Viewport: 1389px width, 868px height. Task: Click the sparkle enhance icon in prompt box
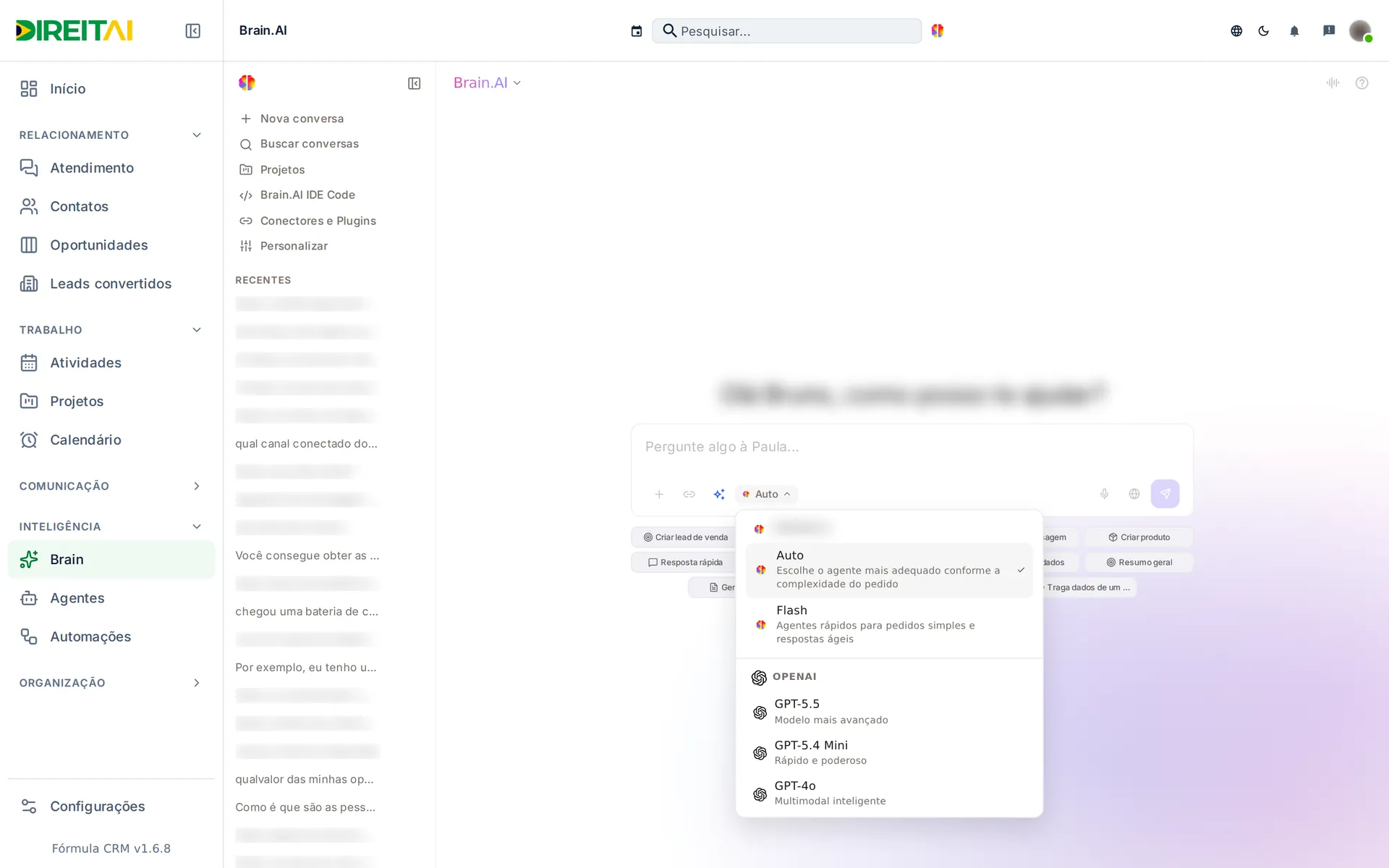pyautogui.click(x=719, y=494)
